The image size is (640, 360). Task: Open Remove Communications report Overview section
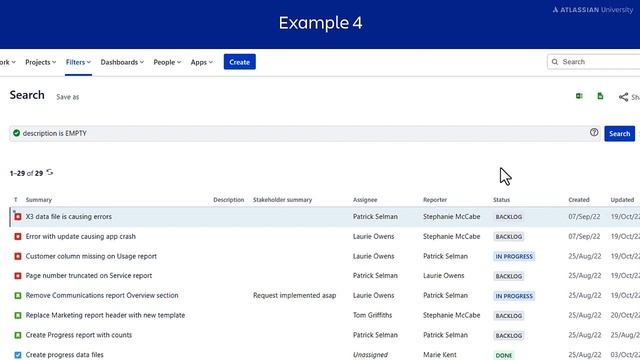[102, 296]
